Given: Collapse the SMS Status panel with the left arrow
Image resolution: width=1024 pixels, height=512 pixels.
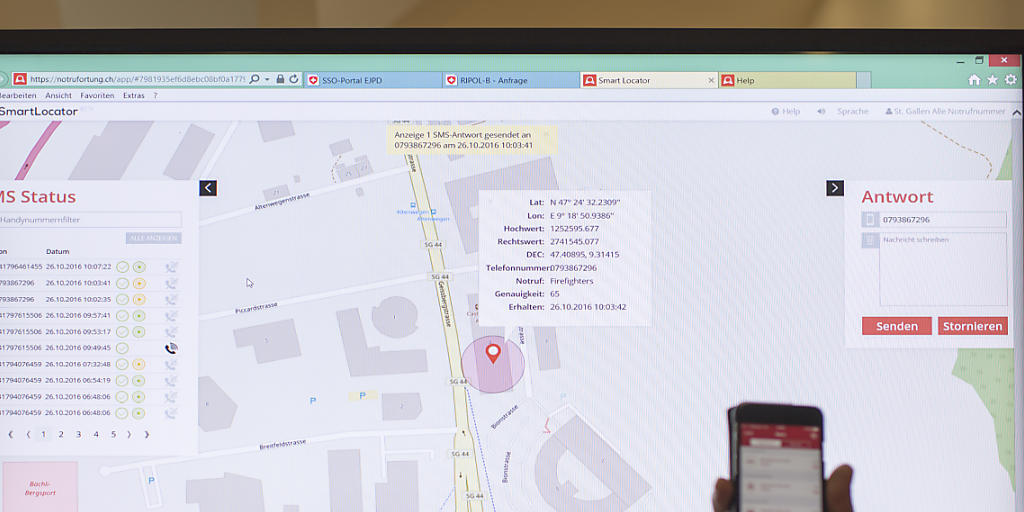Looking at the screenshot, I should point(208,188).
